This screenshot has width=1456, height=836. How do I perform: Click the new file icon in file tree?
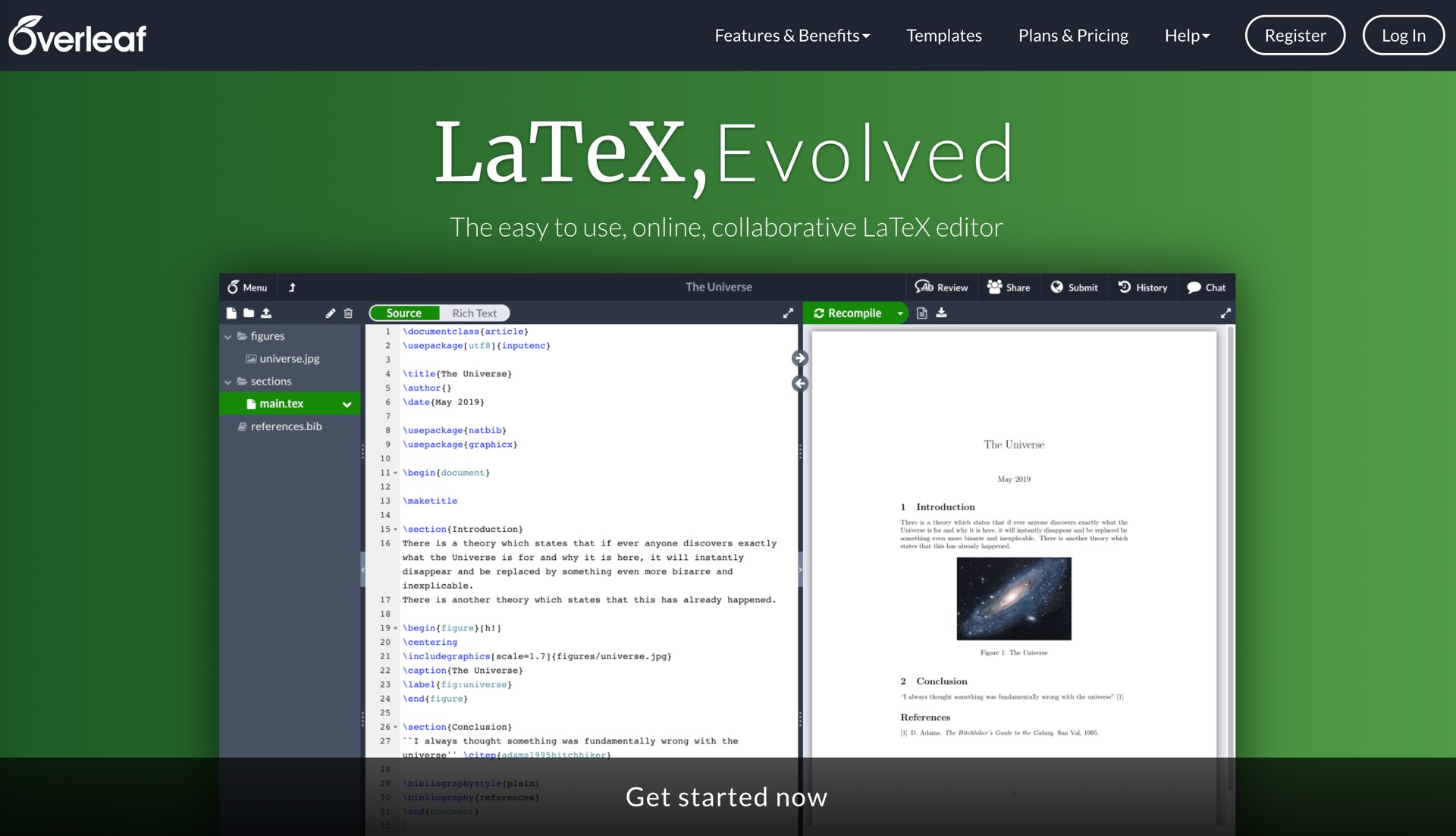click(231, 313)
